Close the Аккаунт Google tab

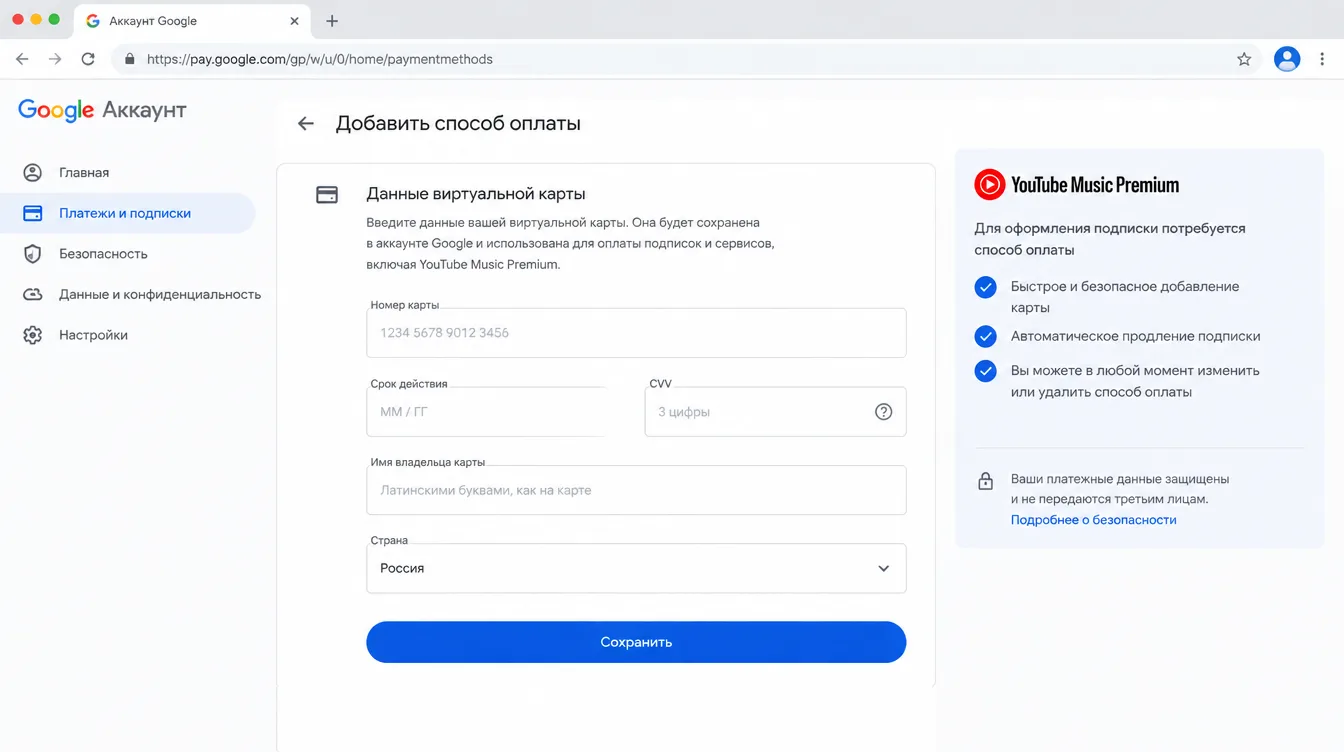(x=294, y=21)
